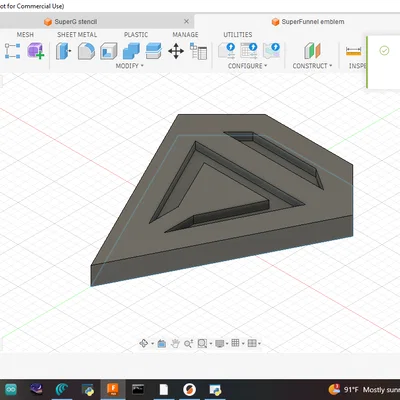
Task: Activate the Move/Copy arrows tool
Action: (x=176, y=51)
